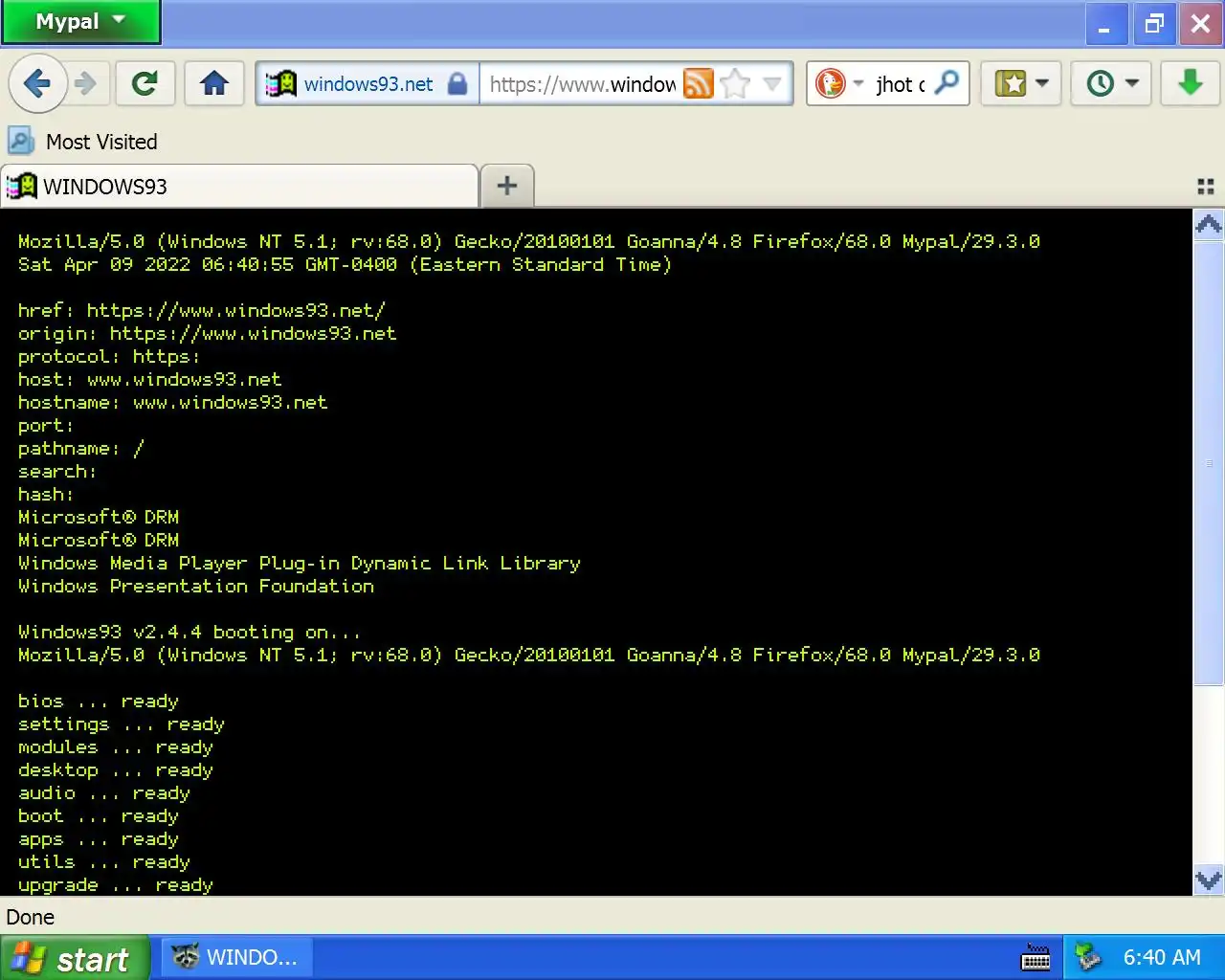Select the WINDOWS93 tab
Image resolution: width=1225 pixels, height=980 pixels.
[x=239, y=186]
